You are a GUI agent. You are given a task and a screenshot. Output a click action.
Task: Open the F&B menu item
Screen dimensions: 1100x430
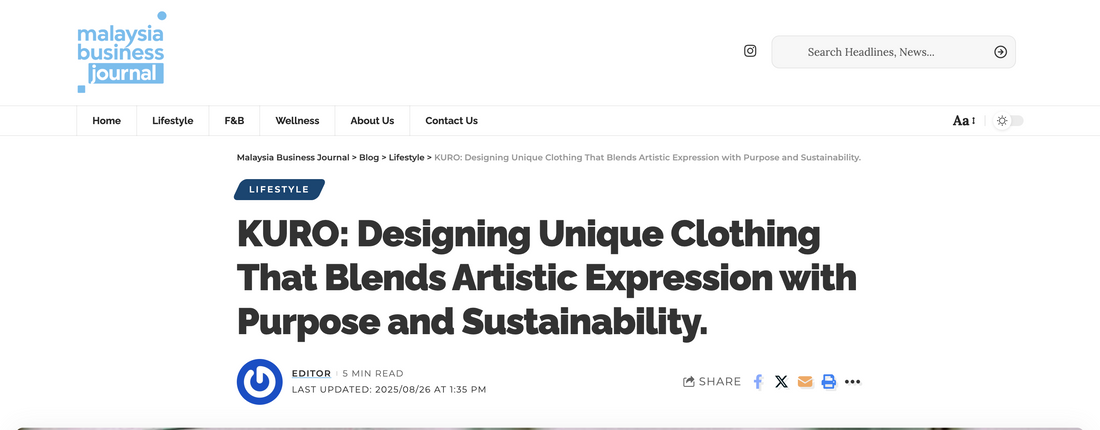(234, 121)
